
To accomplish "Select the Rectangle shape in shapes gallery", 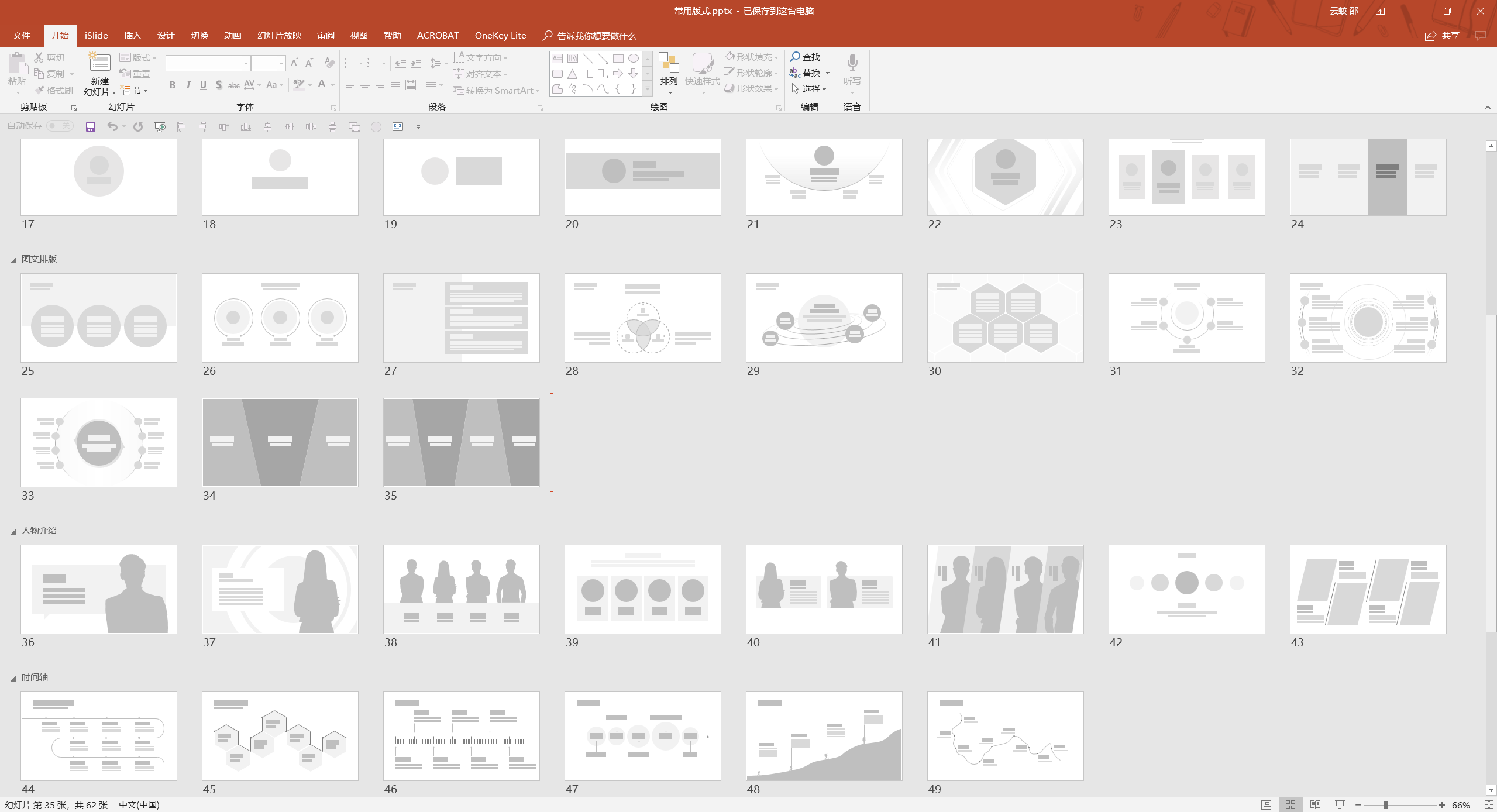I will pos(618,58).
